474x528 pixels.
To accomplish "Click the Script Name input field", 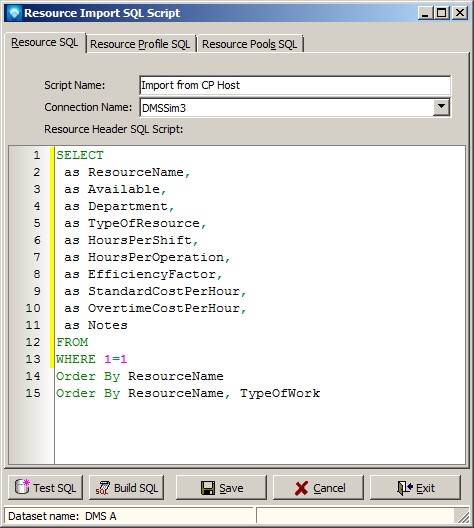I will (295, 85).
